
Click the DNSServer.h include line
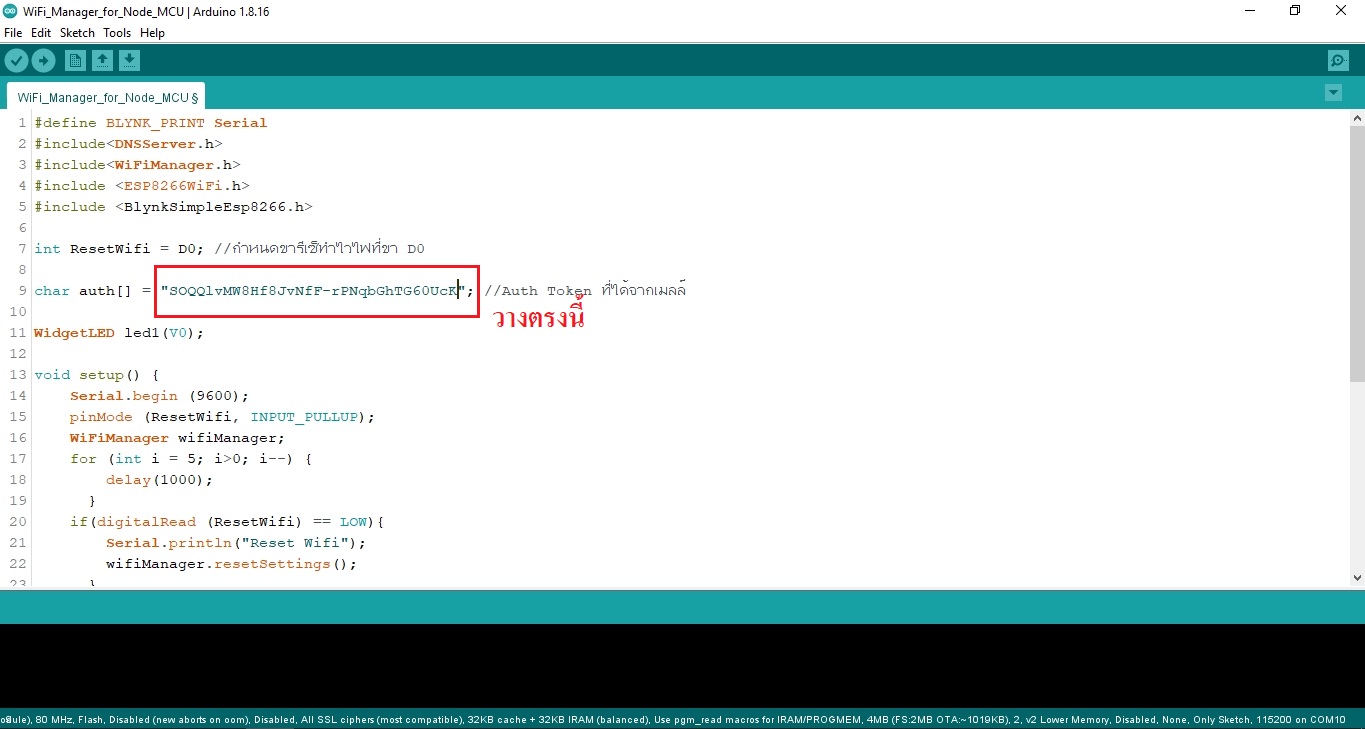pyautogui.click(x=128, y=144)
